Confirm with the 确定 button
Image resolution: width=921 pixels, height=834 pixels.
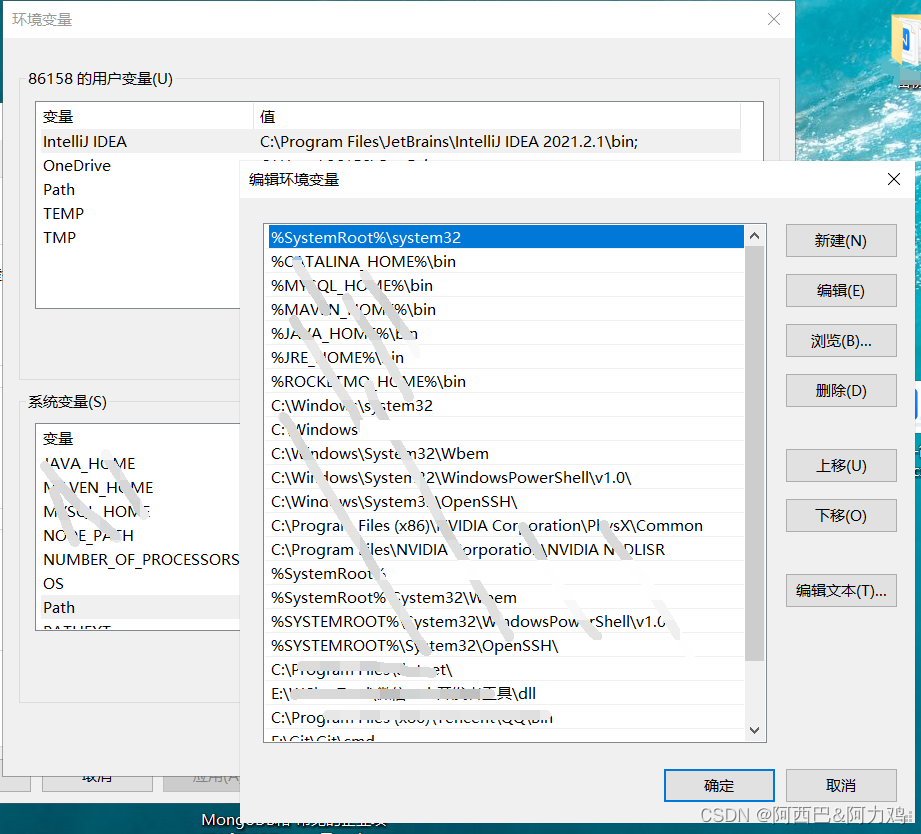pos(719,785)
